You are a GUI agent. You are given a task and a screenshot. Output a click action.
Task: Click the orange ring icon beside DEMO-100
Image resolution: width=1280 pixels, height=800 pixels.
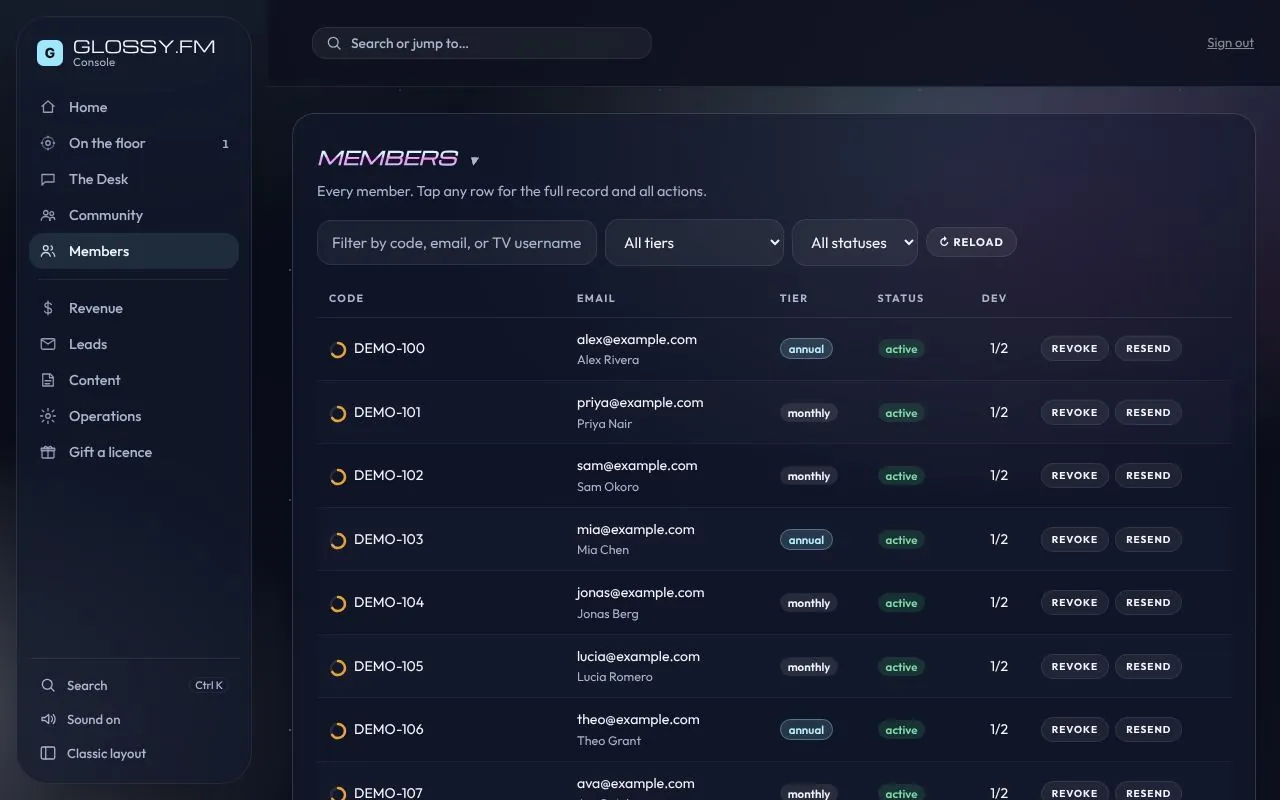[x=338, y=349]
